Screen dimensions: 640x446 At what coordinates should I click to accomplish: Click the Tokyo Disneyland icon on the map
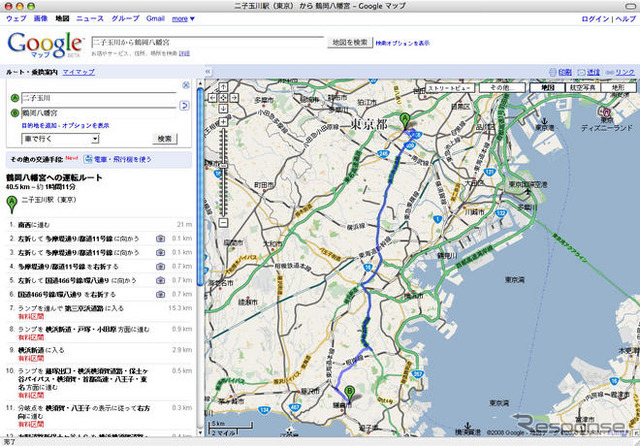[606, 111]
